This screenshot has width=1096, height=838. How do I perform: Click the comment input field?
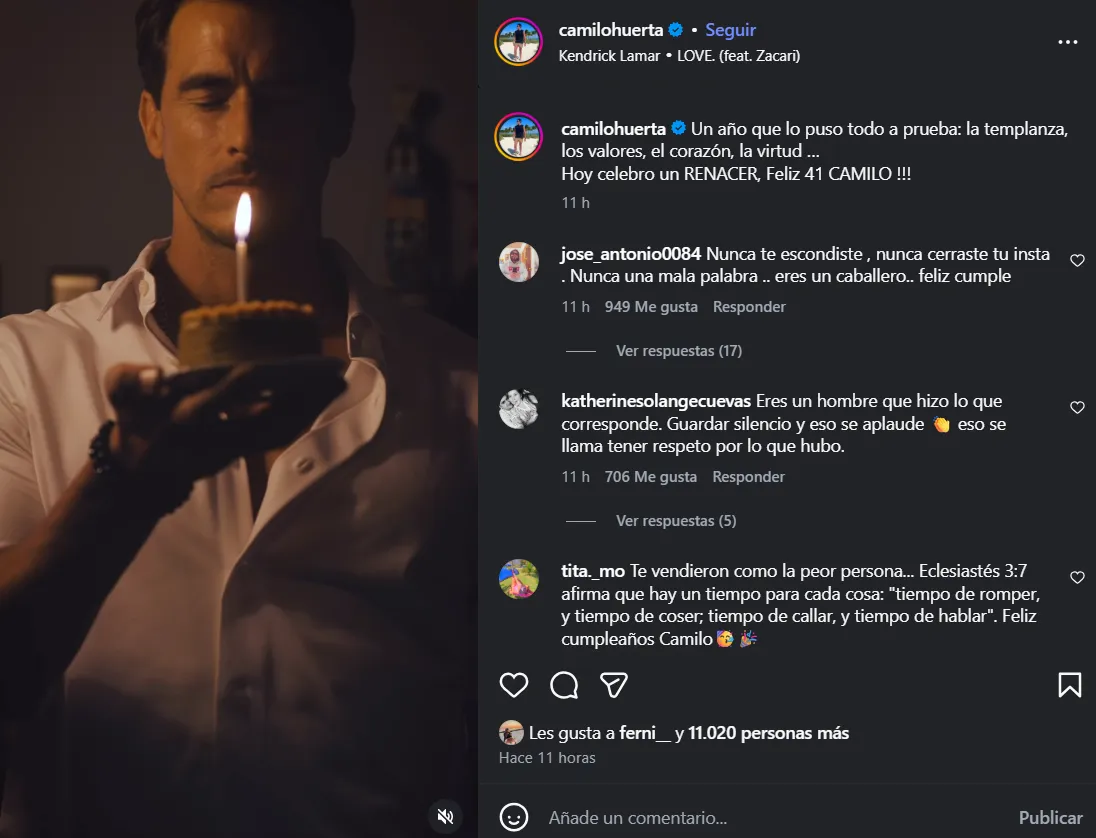pos(770,818)
